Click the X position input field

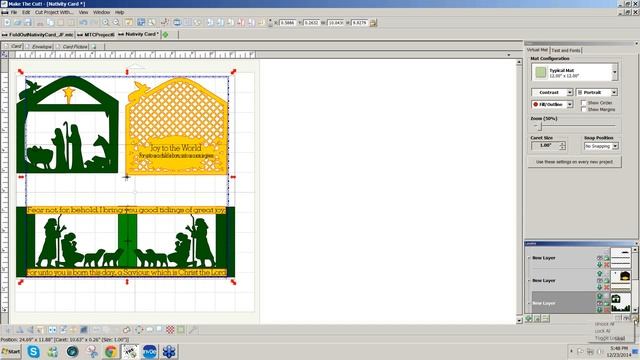pos(288,23)
